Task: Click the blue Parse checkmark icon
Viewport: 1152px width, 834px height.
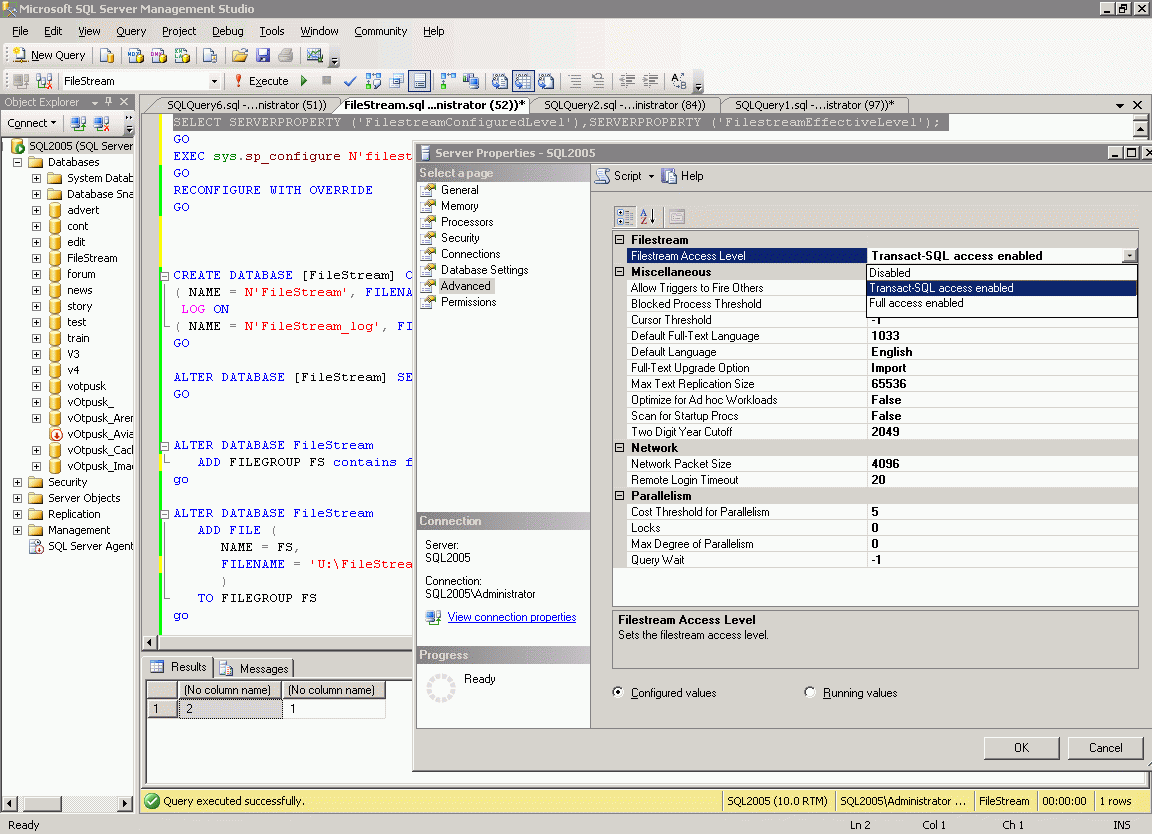Action: [350, 81]
